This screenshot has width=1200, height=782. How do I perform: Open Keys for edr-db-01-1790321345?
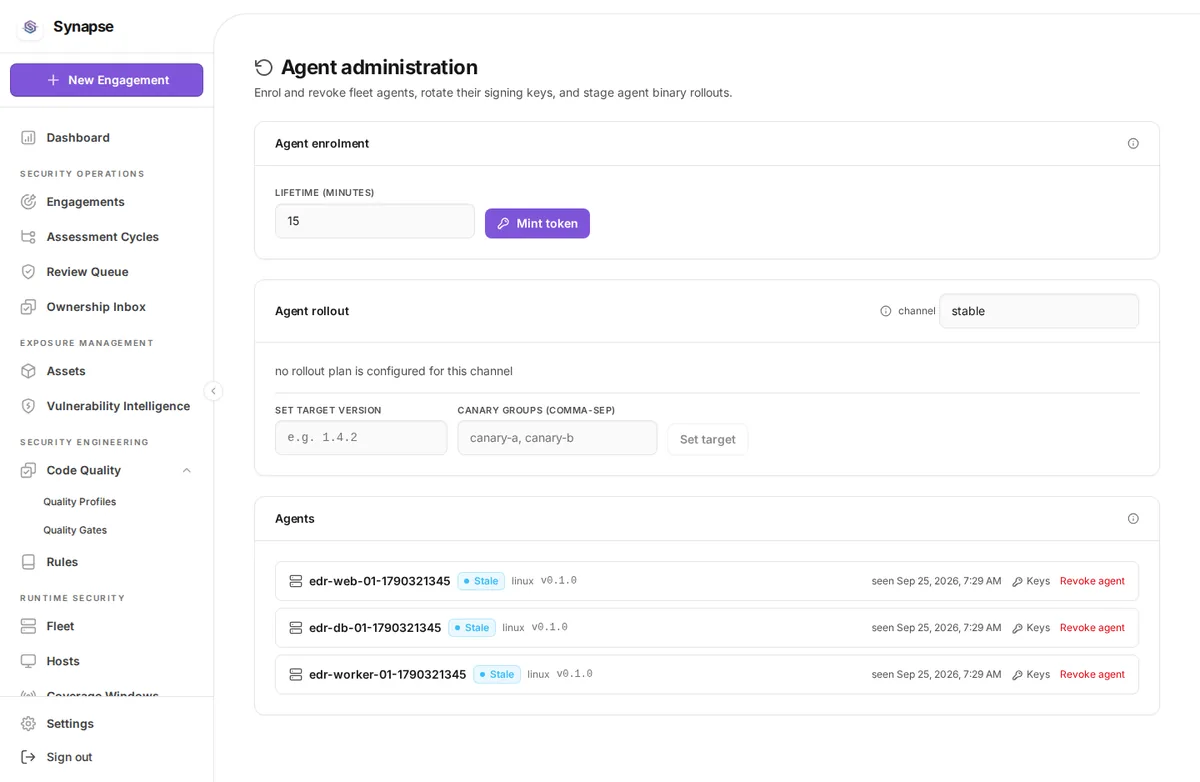tap(1031, 628)
